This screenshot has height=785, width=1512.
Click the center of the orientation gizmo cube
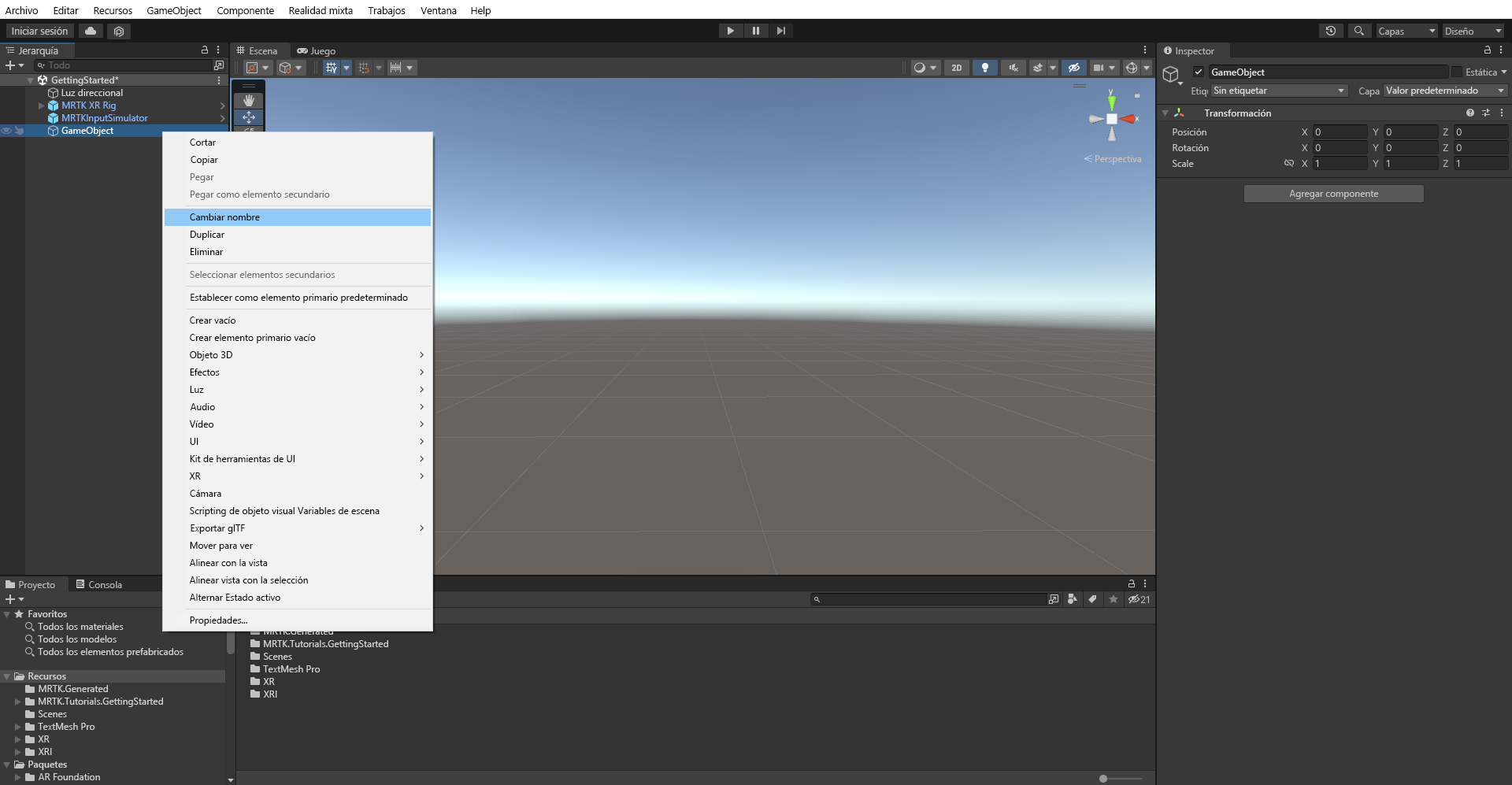(1112, 119)
